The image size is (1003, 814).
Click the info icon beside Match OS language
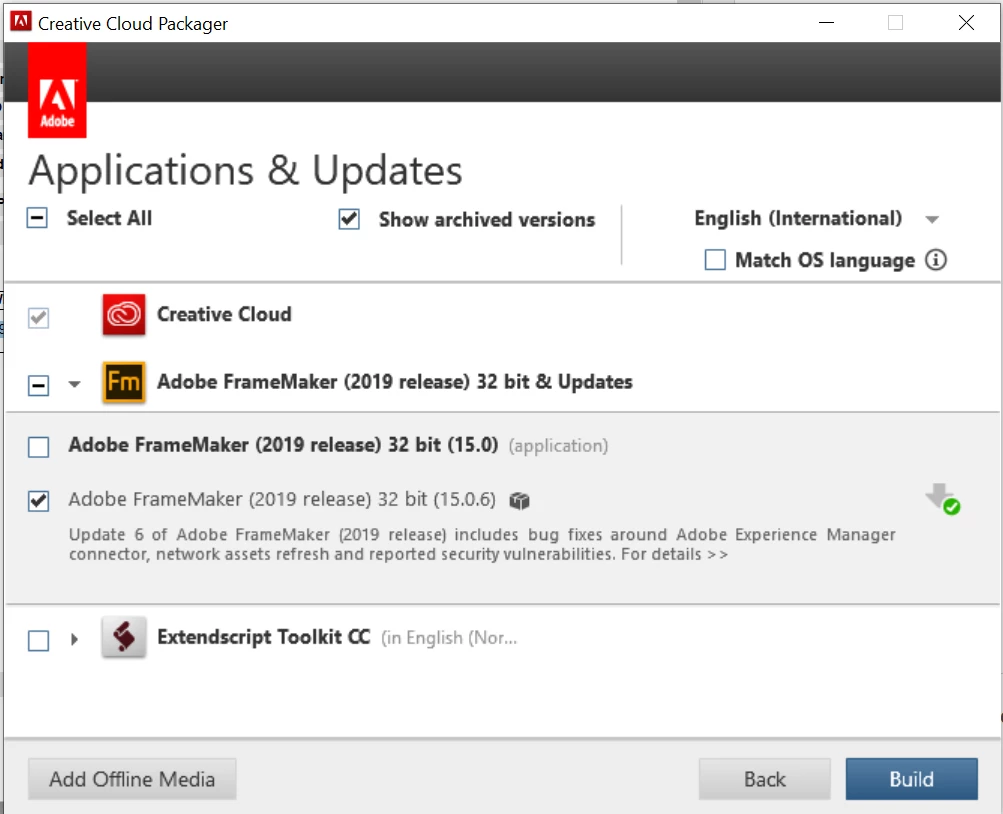pyautogui.click(x=936, y=260)
